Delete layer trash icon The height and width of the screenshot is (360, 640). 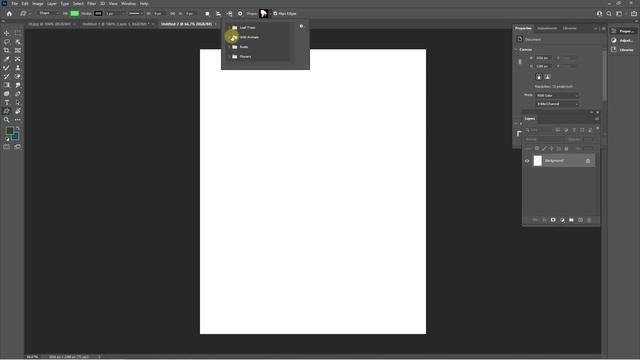click(x=589, y=220)
